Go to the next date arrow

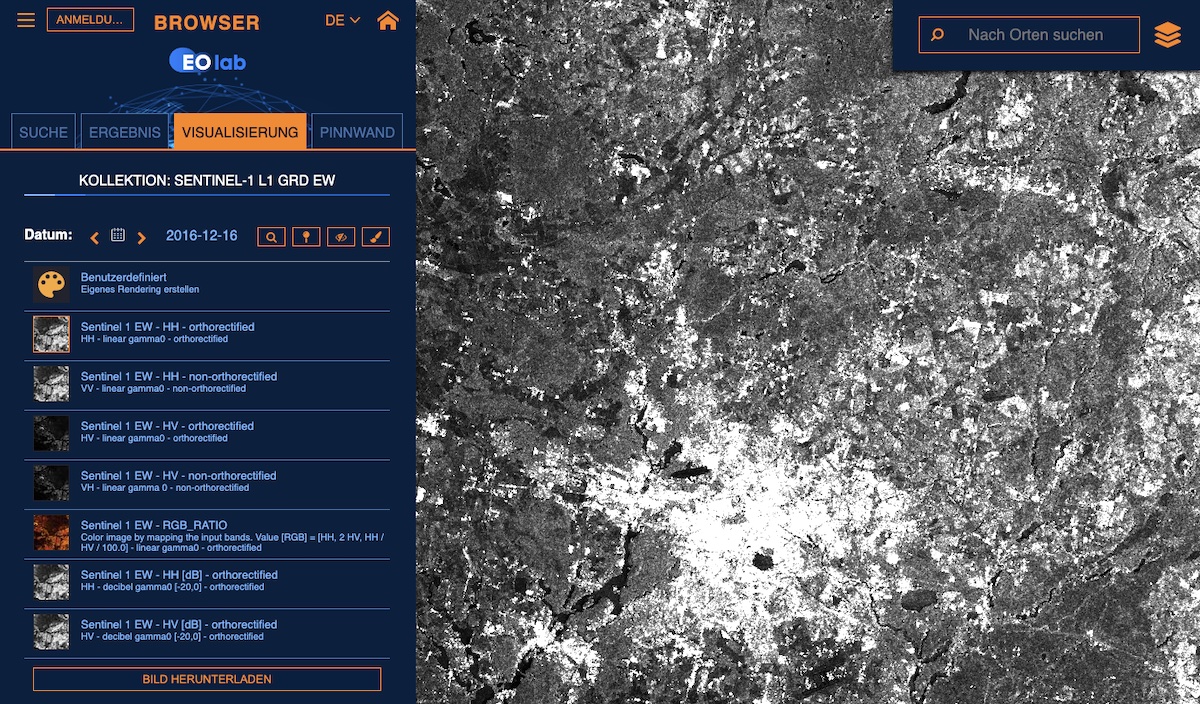[141, 237]
